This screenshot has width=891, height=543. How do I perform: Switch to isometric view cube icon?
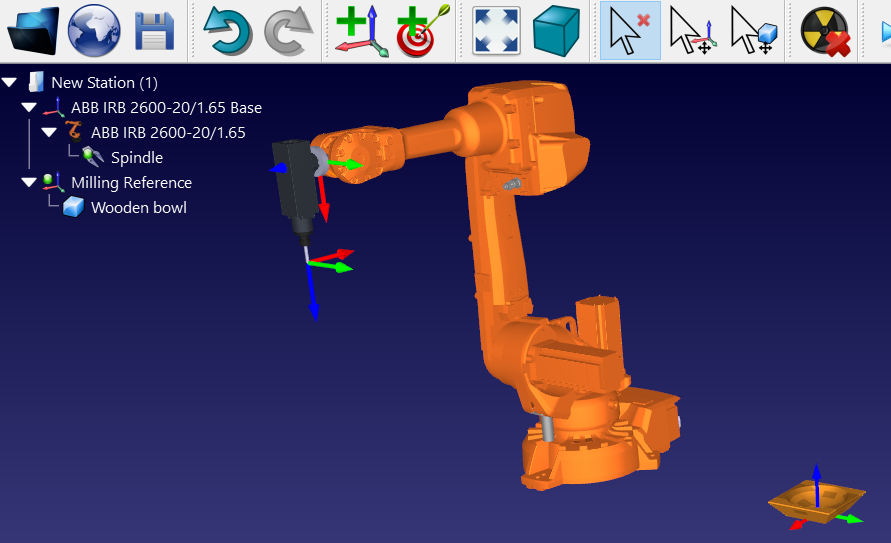pyautogui.click(x=557, y=31)
